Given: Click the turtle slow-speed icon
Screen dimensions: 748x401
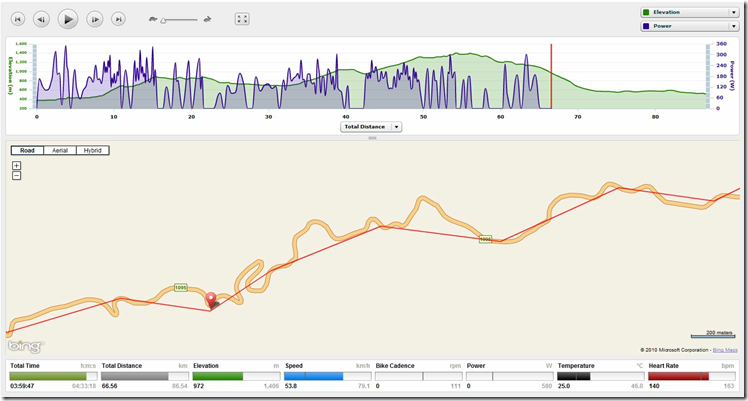Looking at the screenshot, I should pos(153,20).
